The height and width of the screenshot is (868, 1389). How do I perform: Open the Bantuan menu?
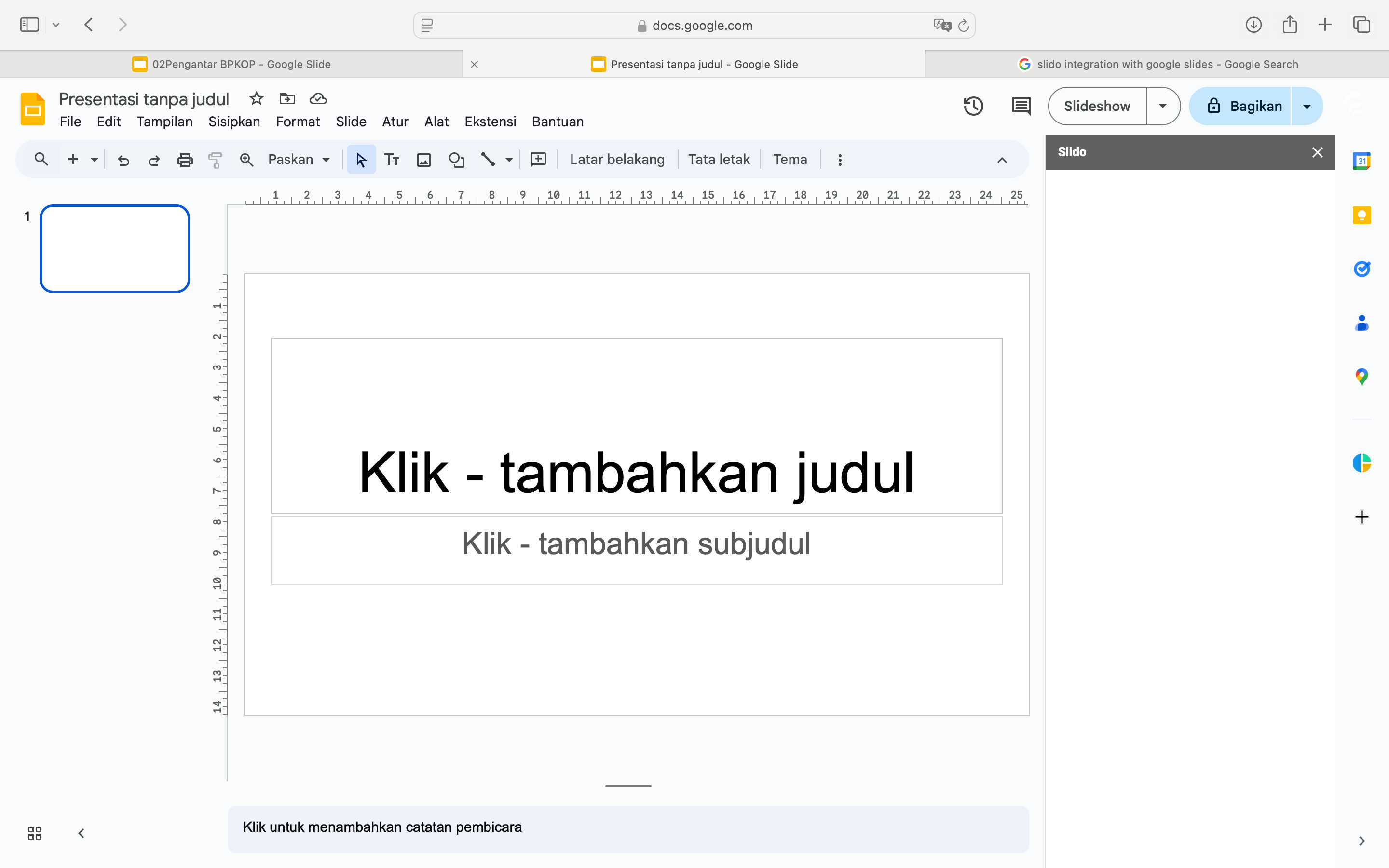coord(558,122)
